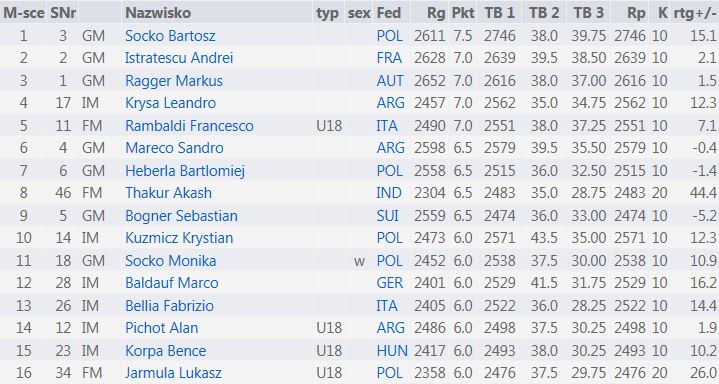719x384 pixels.
Task: Open FRA federation link
Action: pyautogui.click(x=389, y=58)
